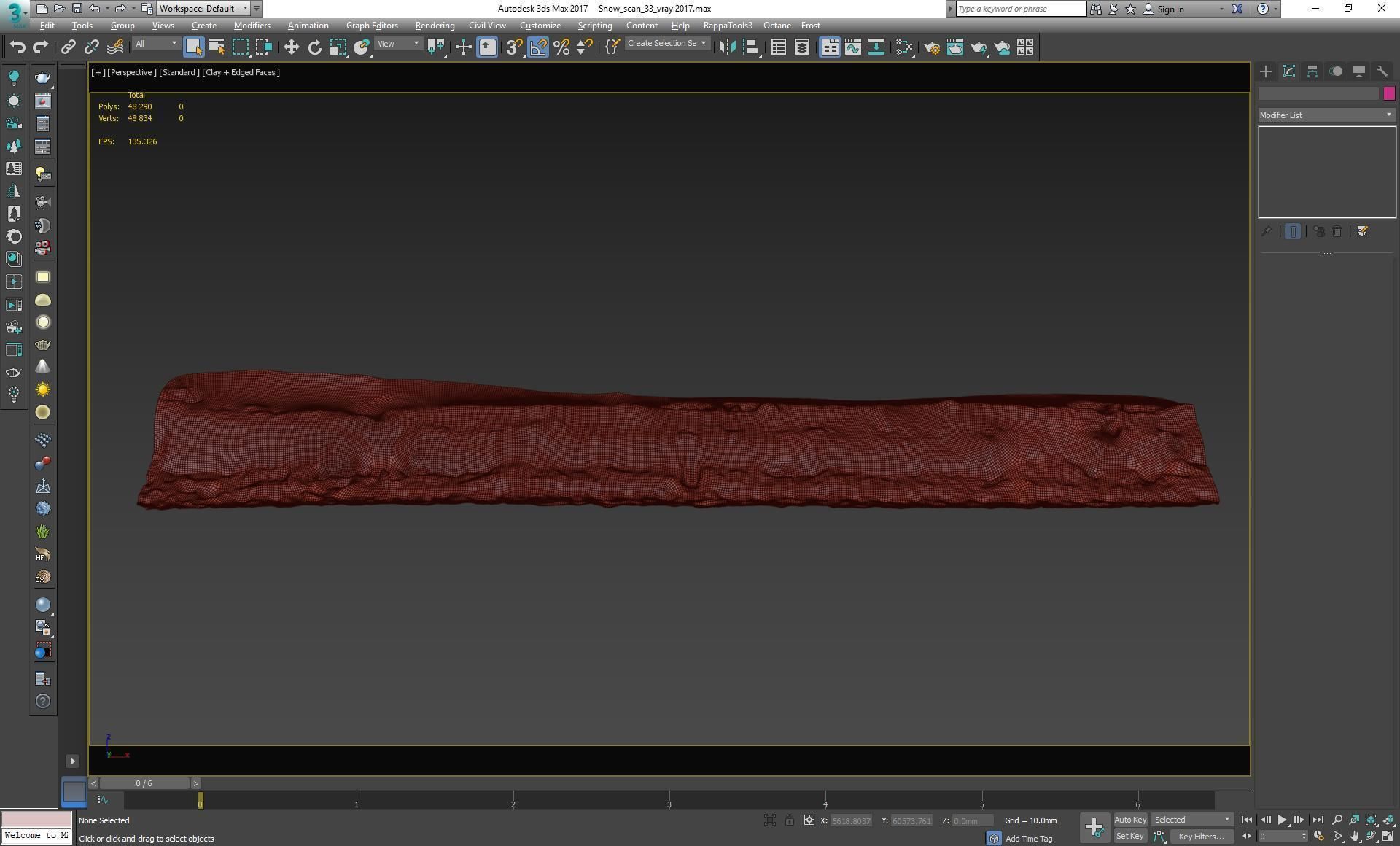This screenshot has width=1400, height=846.
Task: Click the magenta object color swatch
Action: tap(1388, 93)
